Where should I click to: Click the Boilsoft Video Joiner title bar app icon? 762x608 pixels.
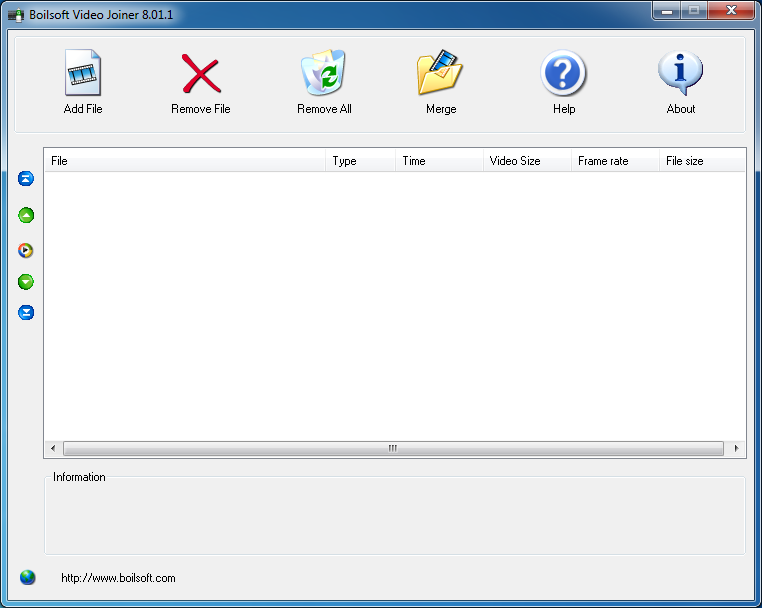click(x=16, y=15)
